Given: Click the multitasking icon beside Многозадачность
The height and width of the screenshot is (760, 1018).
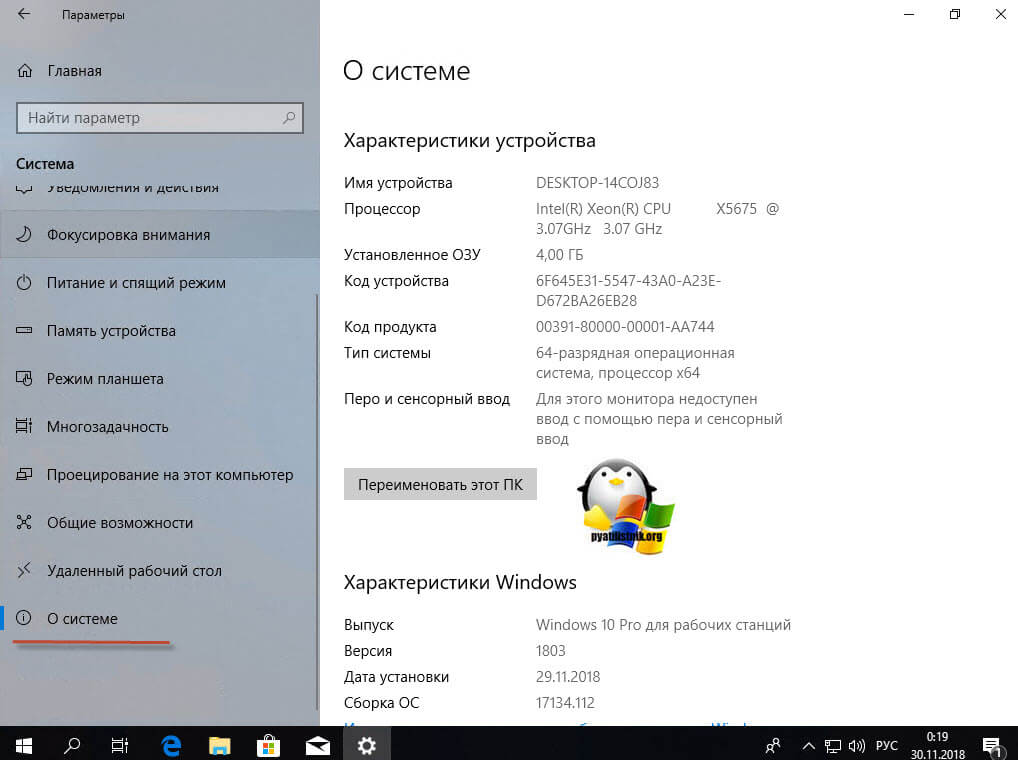Looking at the screenshot, I should (x=24, y=426).
